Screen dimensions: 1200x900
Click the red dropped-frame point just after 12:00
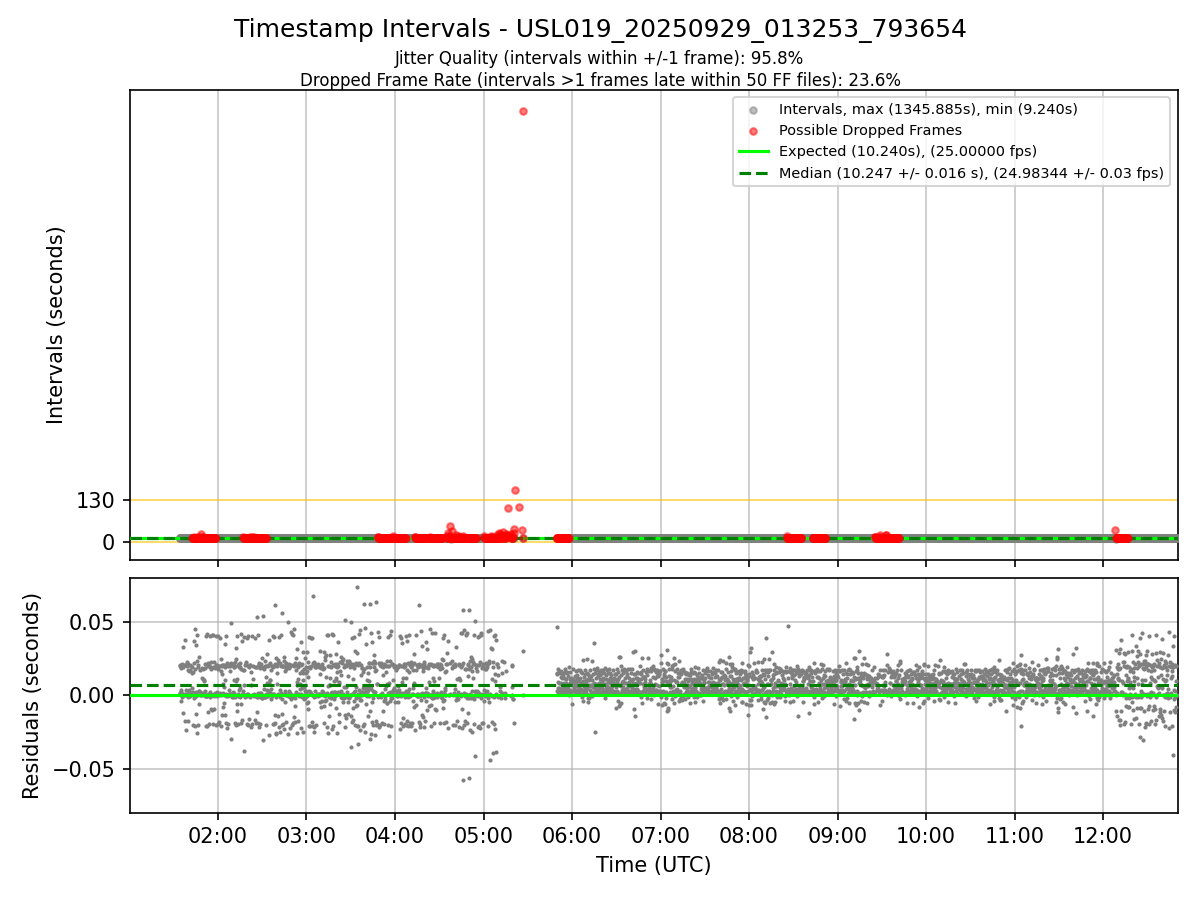click(1115, 531)
